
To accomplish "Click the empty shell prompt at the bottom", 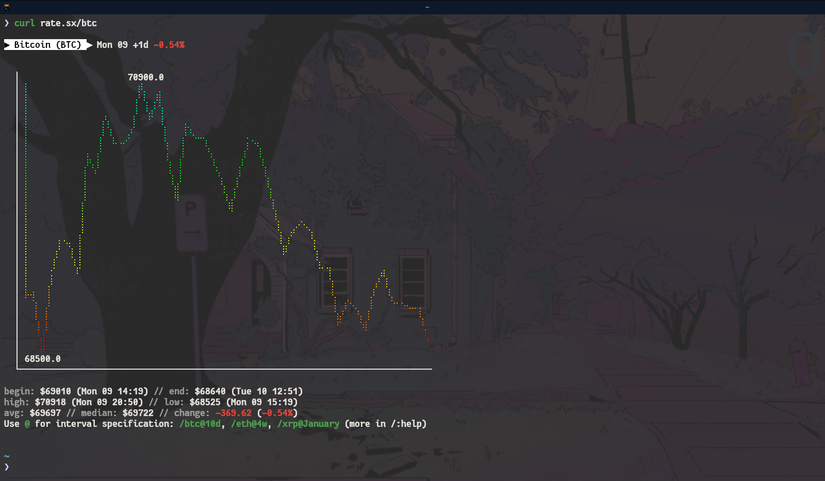I will [x=6, y=467].
